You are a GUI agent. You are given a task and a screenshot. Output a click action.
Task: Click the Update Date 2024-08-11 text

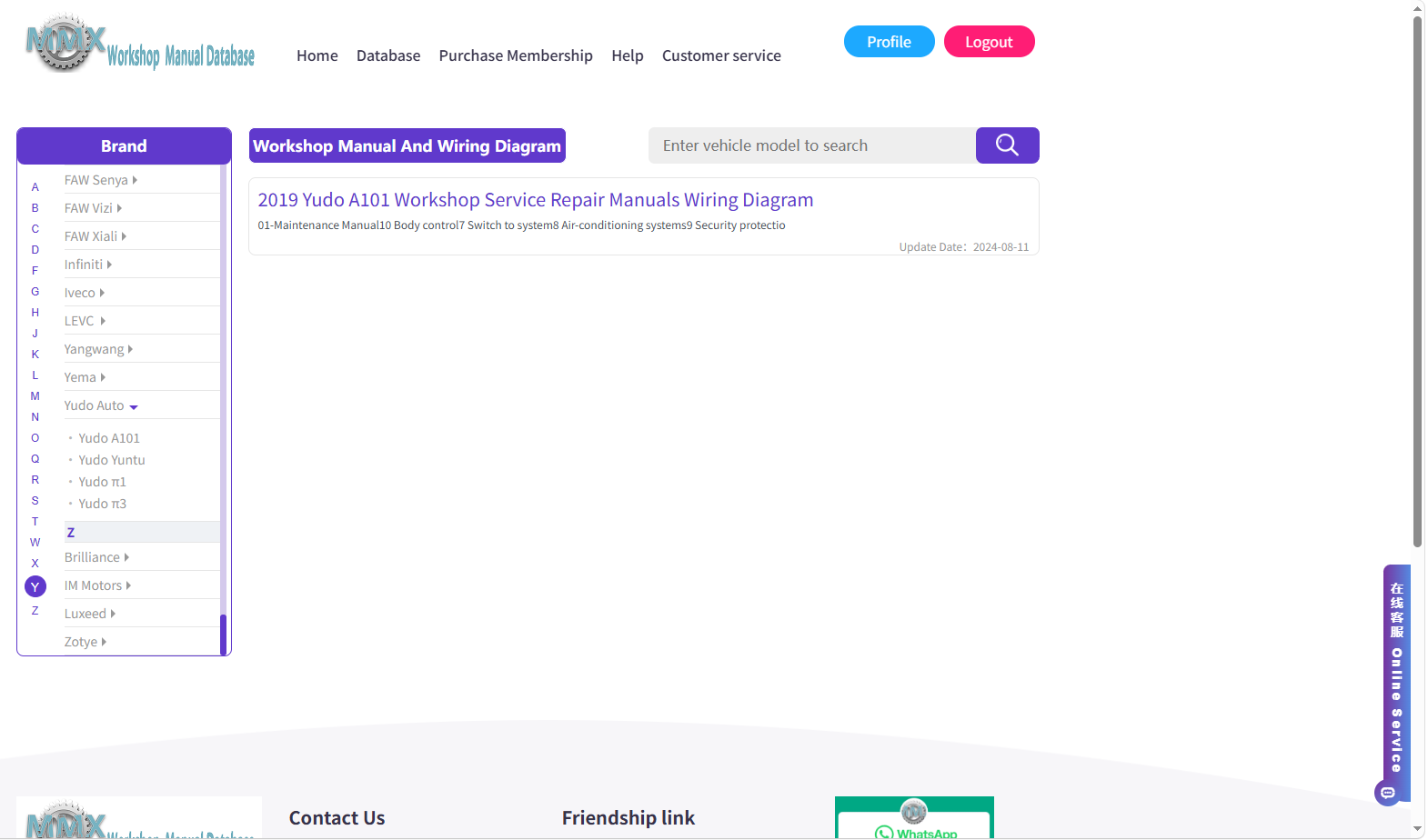964,247
